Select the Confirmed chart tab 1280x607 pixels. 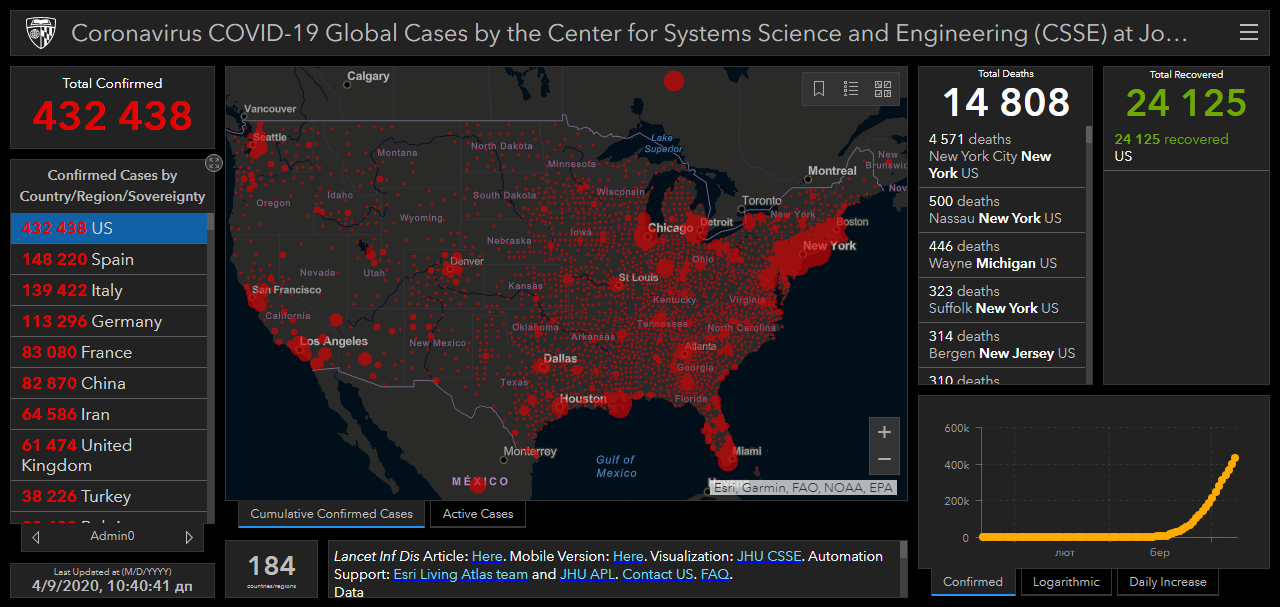pyautogui.click(x=973, y=582)
